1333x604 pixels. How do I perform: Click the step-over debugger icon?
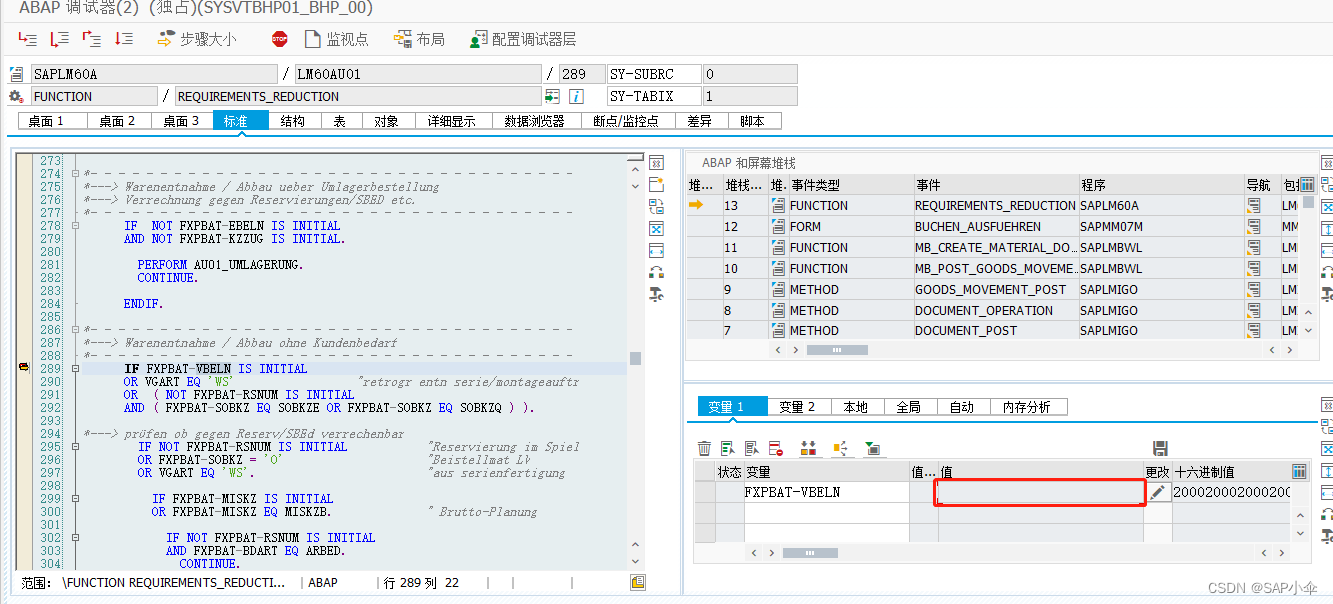(x=58, y=41)
